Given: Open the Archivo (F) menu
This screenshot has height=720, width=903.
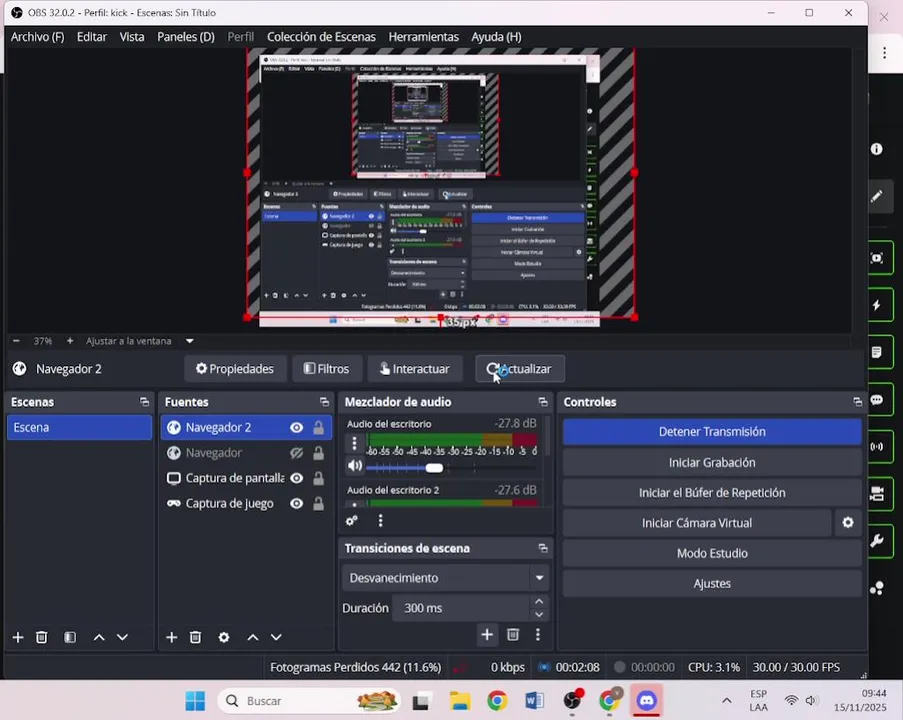Looking at the screenshot, I should point(37,37).
